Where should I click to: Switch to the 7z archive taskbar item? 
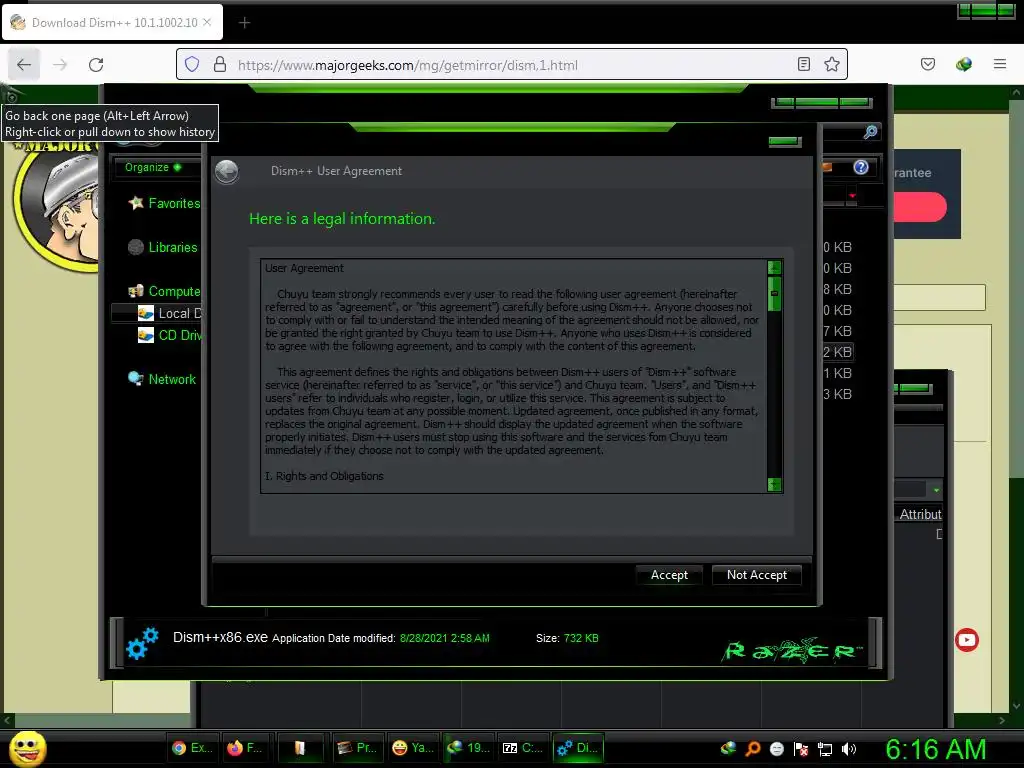523,748
